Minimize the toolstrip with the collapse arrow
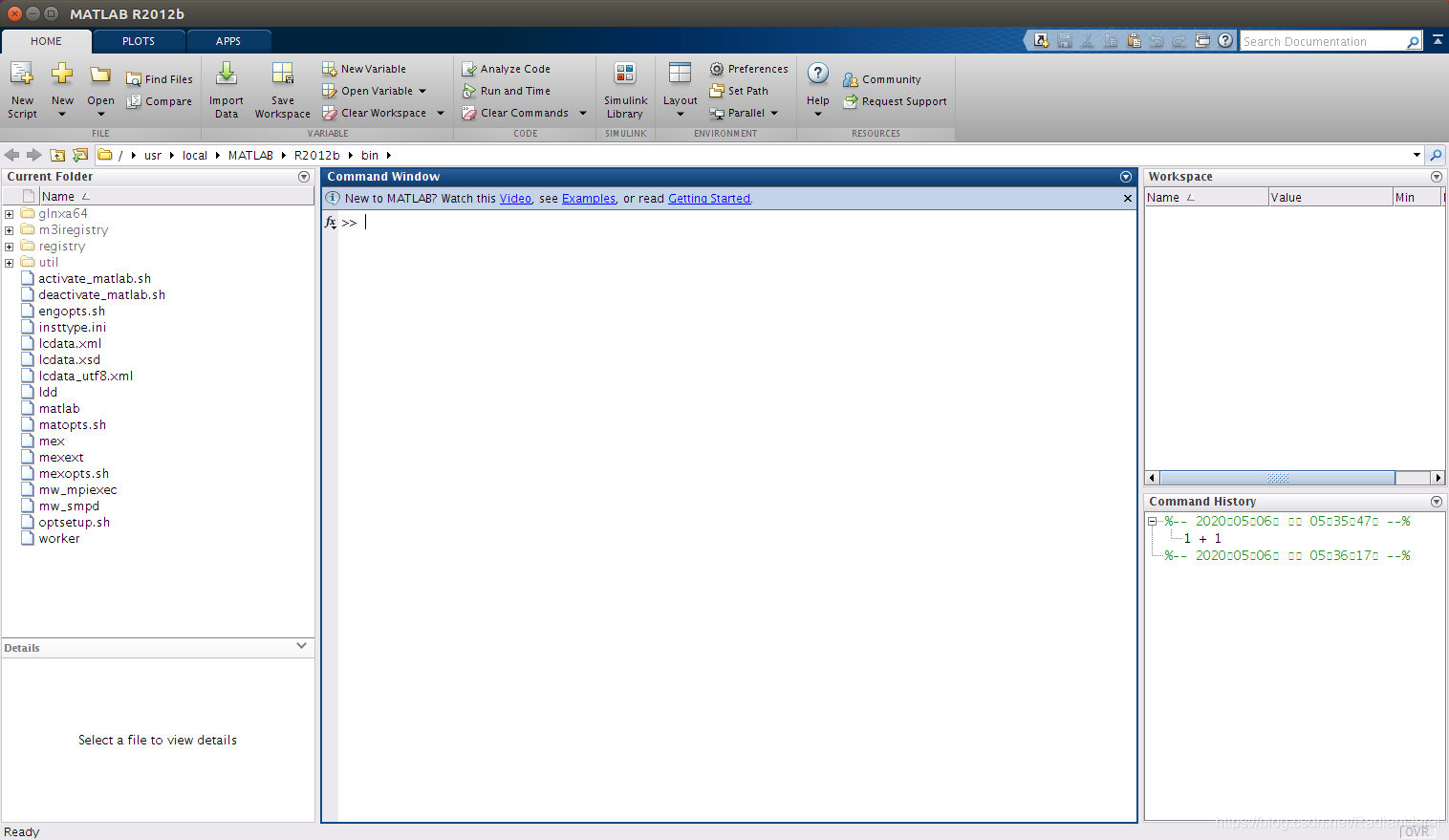 pos(1437,40)
